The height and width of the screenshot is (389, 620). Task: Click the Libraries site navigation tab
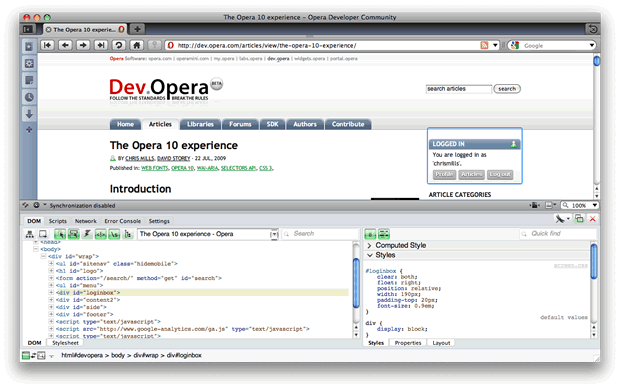click(200, 124)
